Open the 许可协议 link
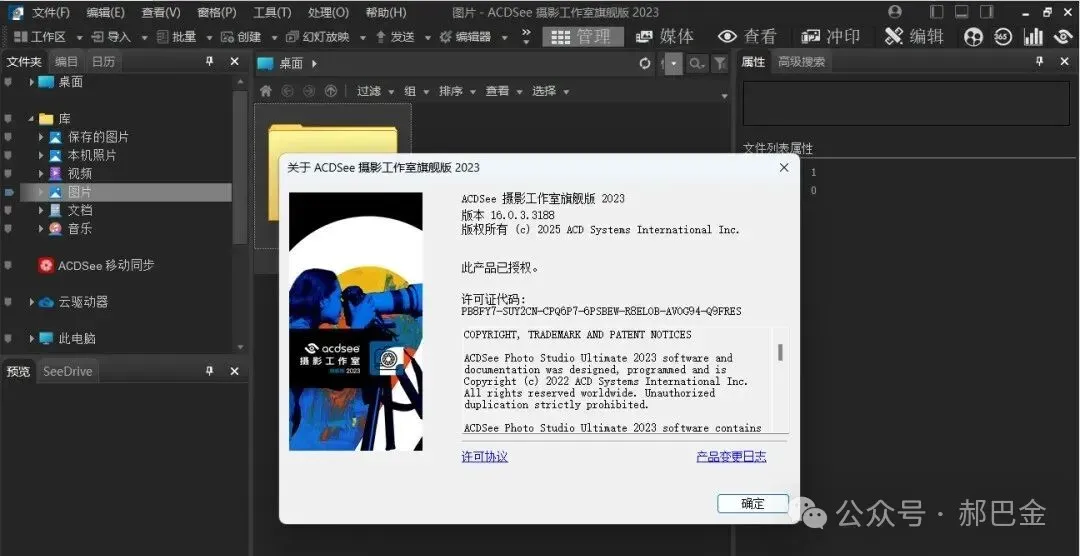1080x556 pixels. [x=485, y=456]
